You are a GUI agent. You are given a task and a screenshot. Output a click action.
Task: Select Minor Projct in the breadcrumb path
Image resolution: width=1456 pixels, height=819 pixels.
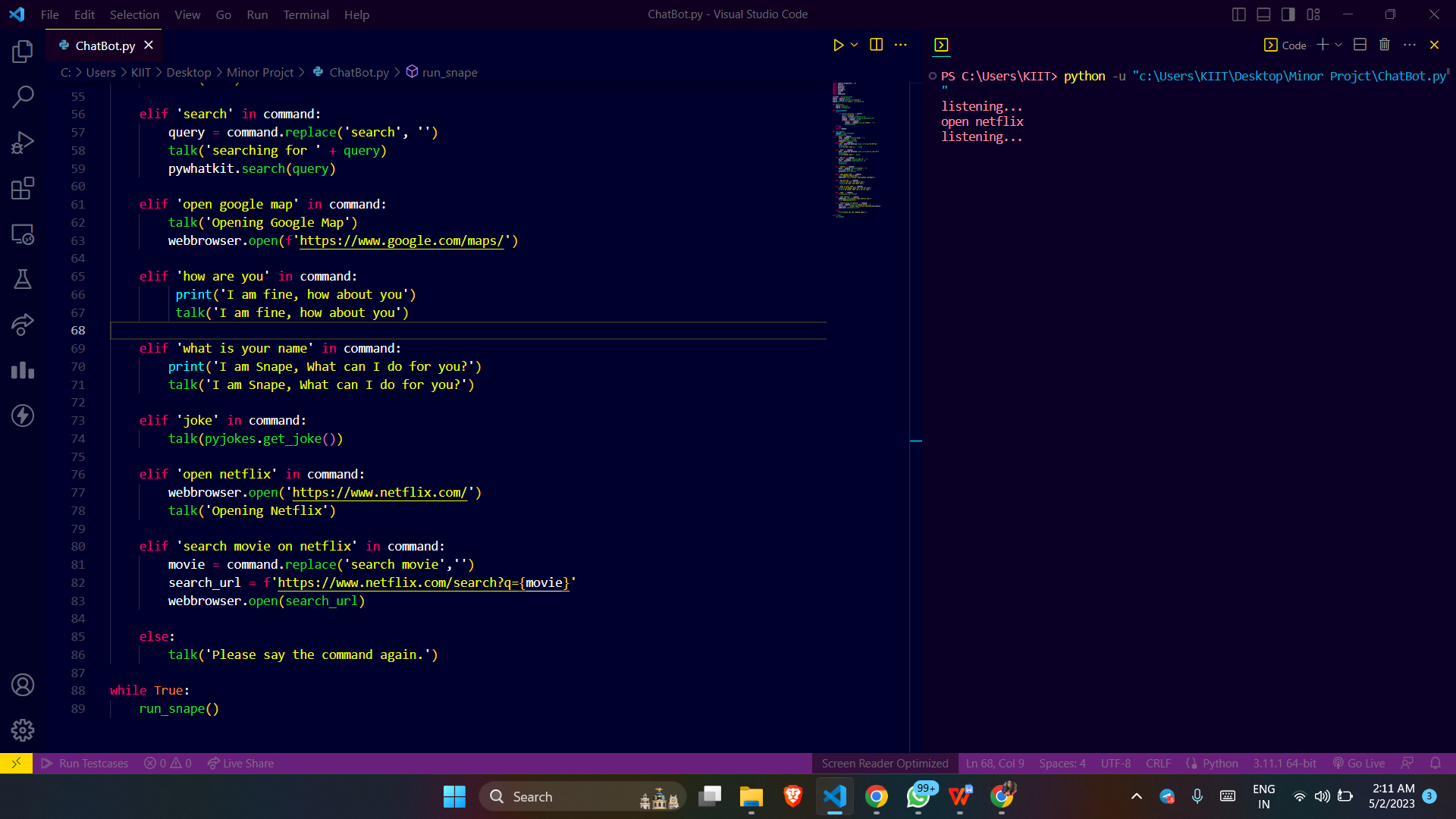point(260,72)
